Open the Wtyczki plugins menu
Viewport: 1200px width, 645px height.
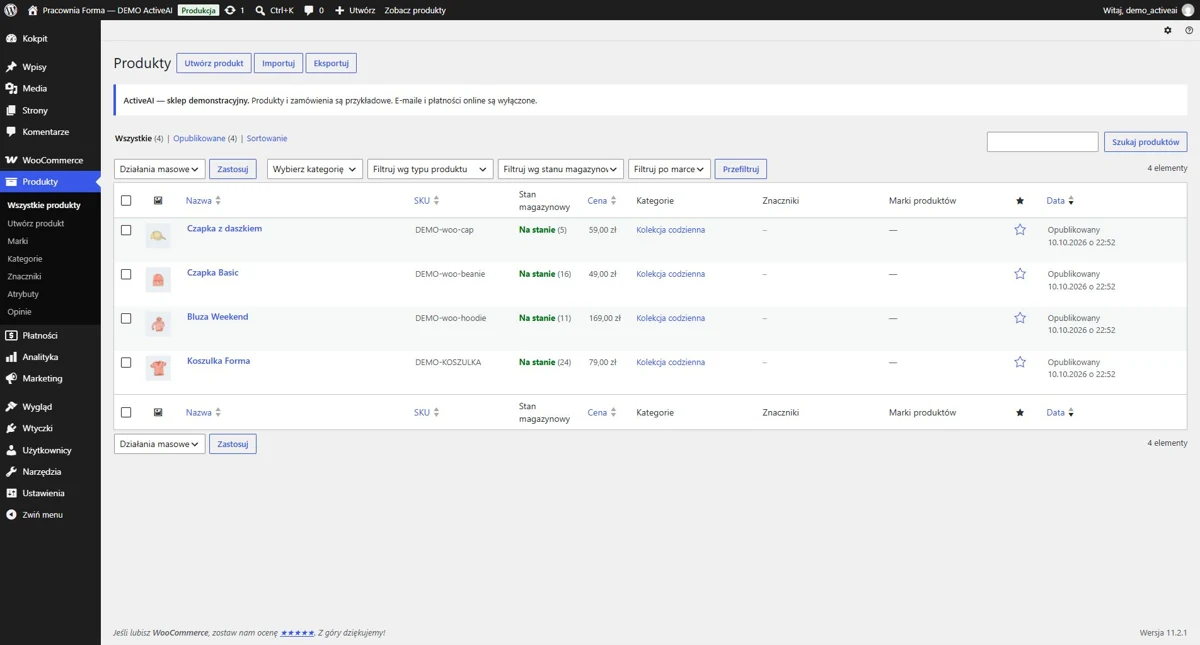[x=50, y=429]
